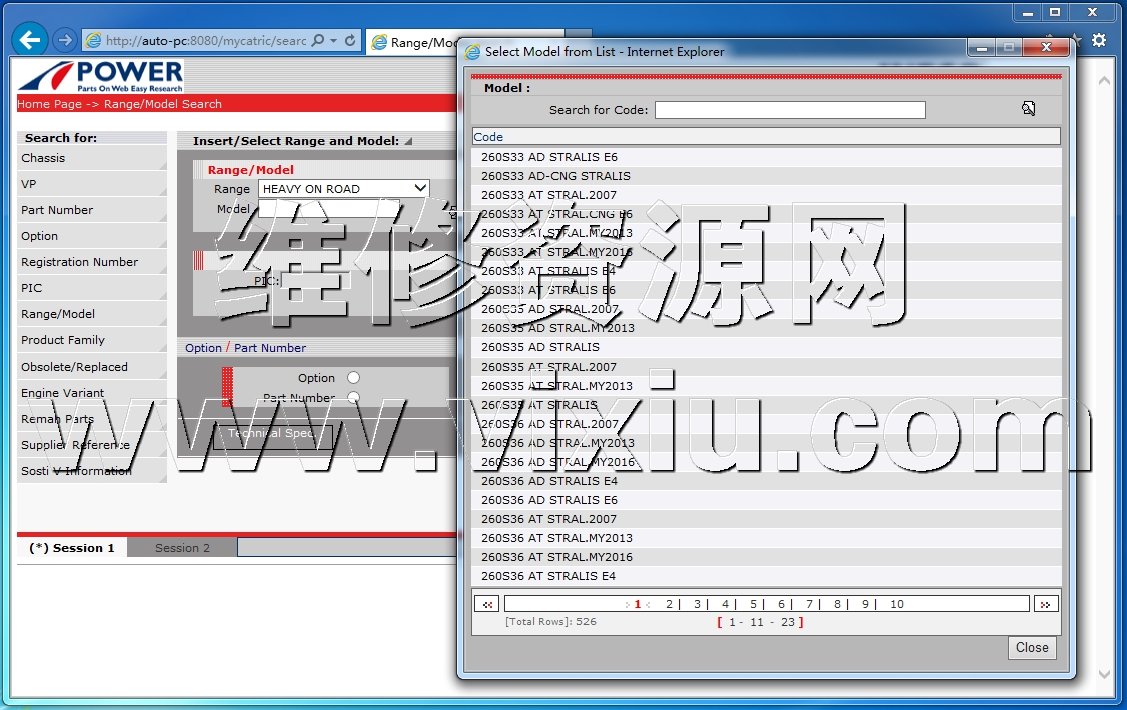Click the POWER logo
The width and height of the screenshot is (1127, 710).
pos(101,76)
